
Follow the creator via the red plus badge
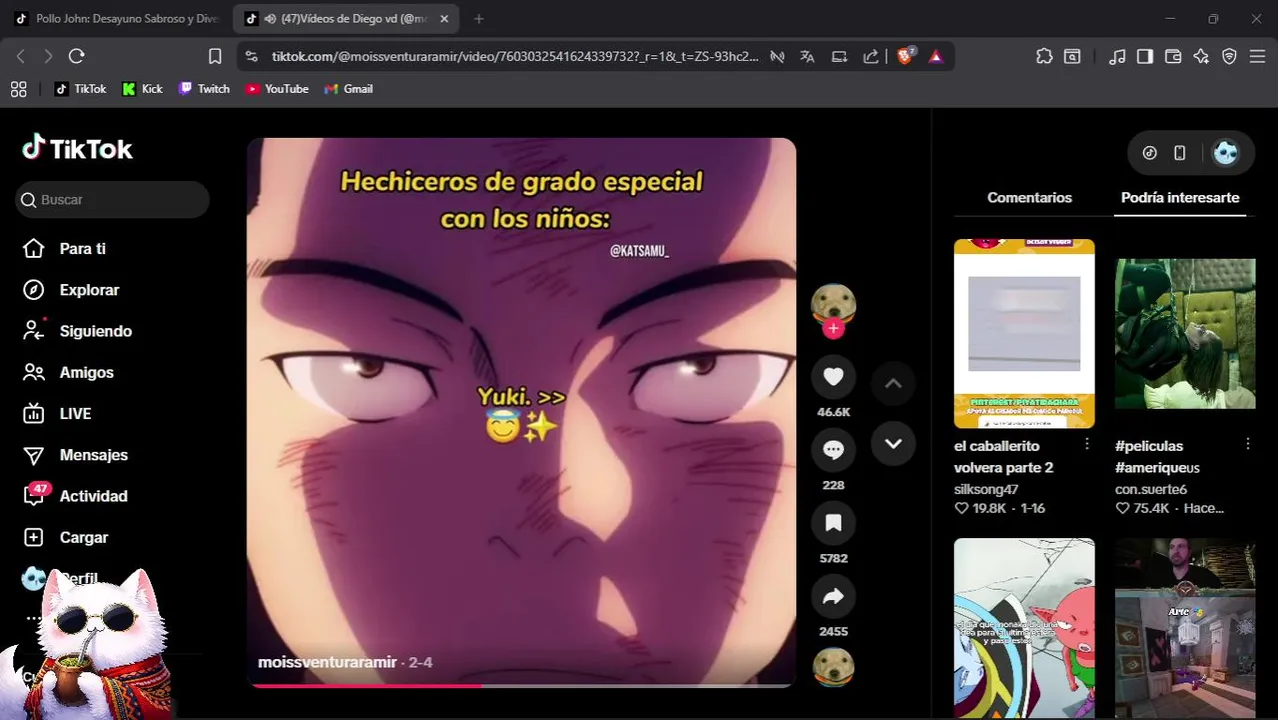click(x=833, y=329)
